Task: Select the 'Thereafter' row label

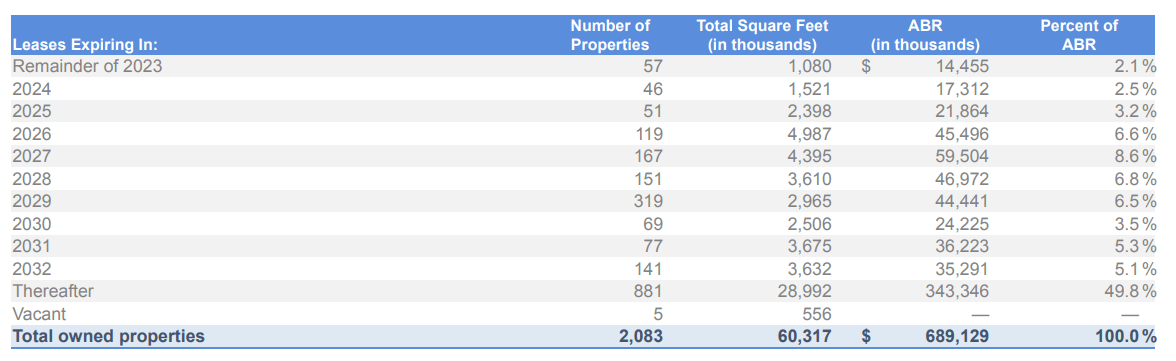Action: [52, 291]
